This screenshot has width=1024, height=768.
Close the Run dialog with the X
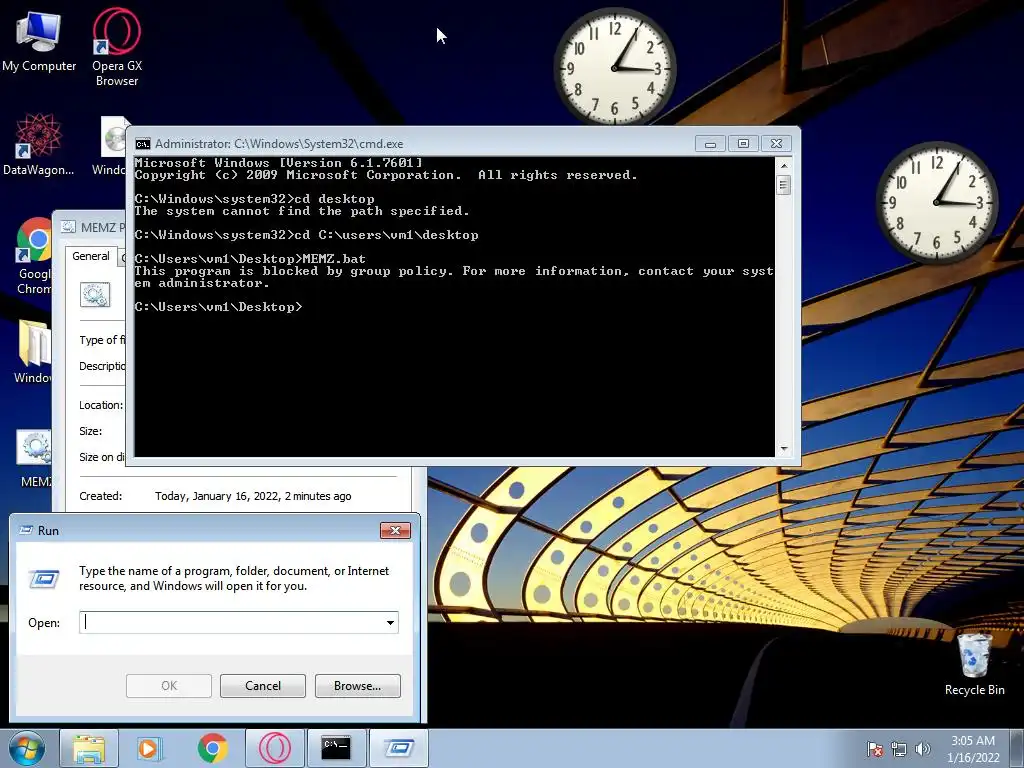(395, 530)
